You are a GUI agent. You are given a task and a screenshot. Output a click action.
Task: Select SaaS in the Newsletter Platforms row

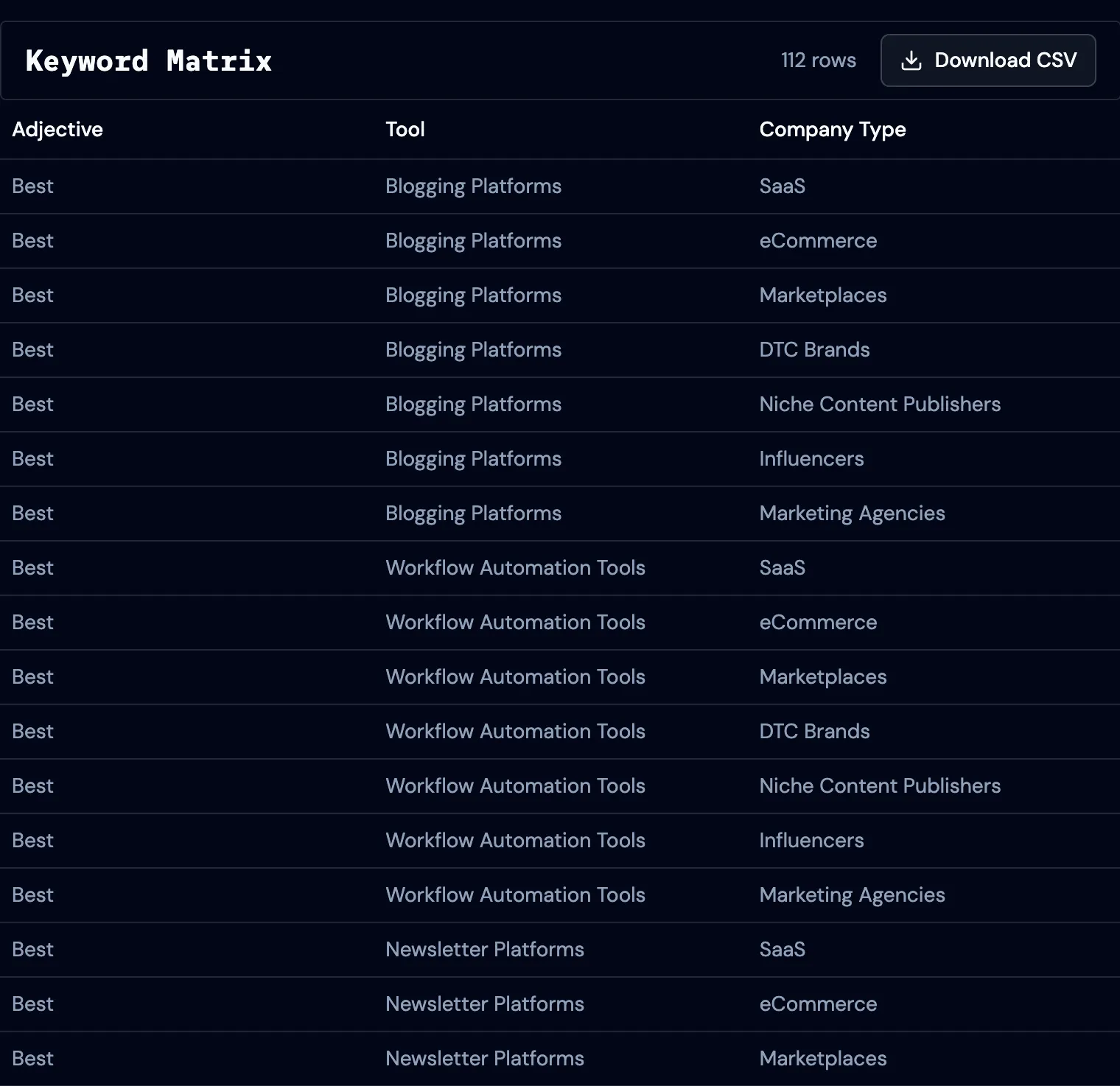(x=782, y=950)
